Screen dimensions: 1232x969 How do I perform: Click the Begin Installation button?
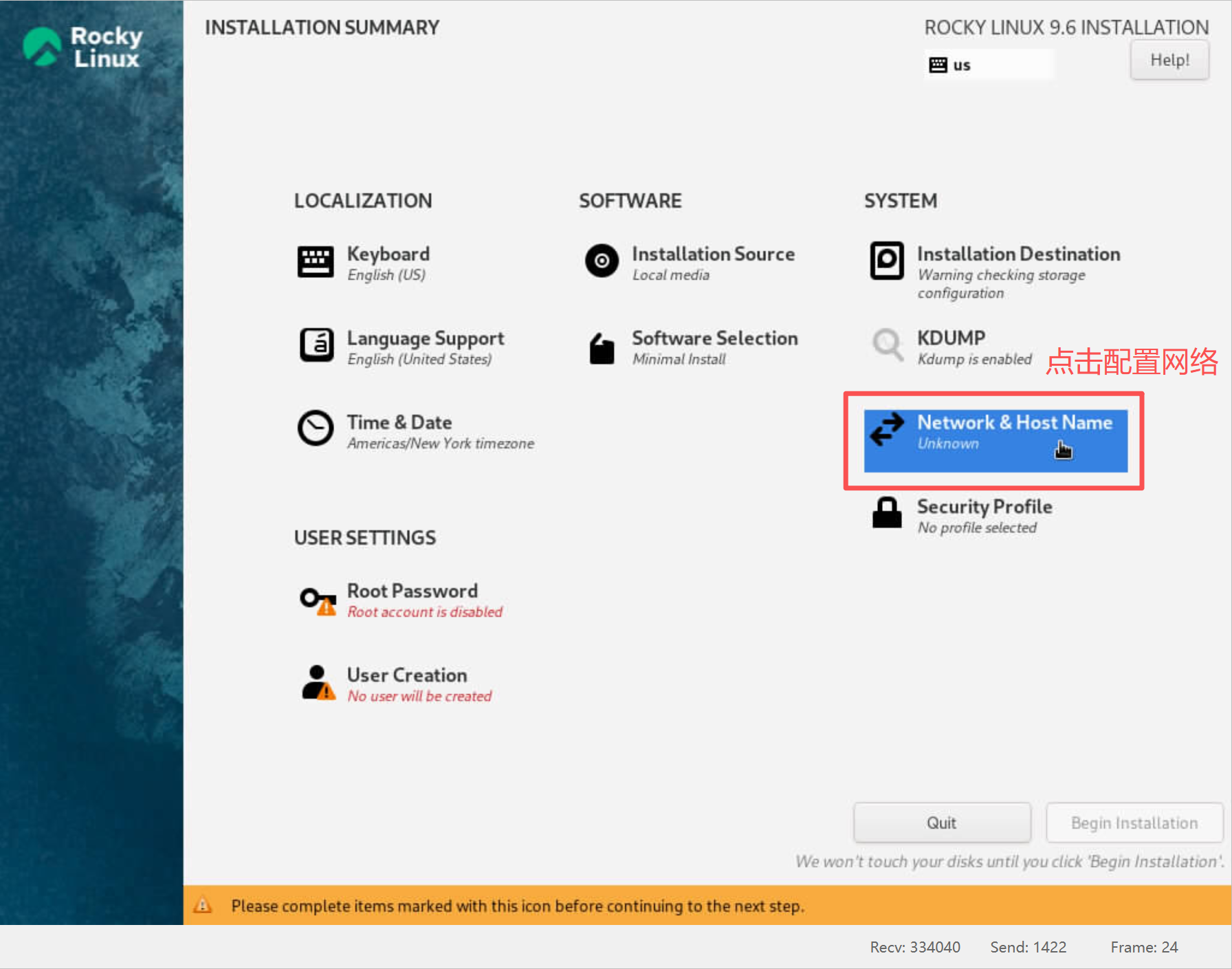point(1134,823)
